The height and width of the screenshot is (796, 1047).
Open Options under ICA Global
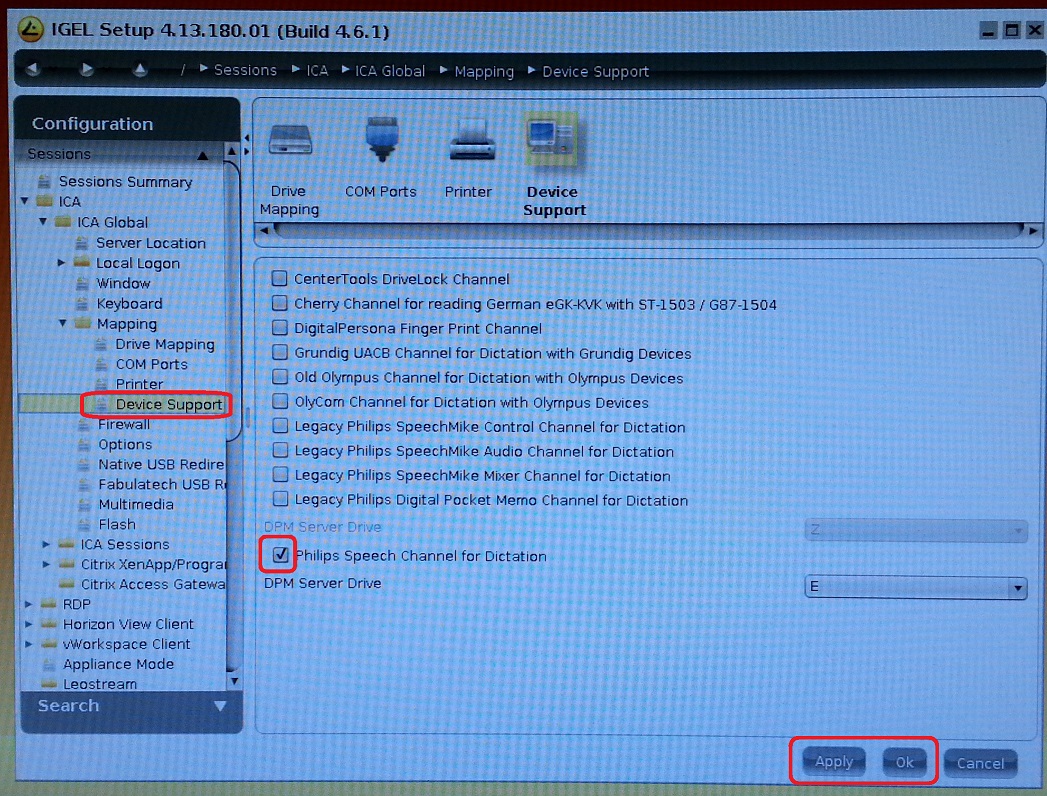coord(125,444)
